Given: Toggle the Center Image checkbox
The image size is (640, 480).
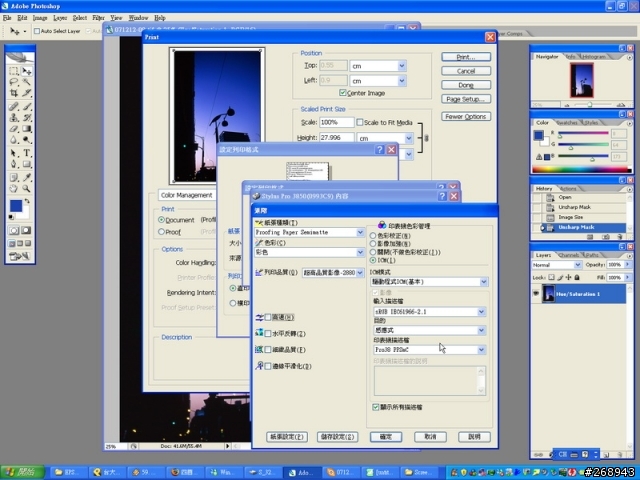Looking at the screenshot, I should pos(342,93).
